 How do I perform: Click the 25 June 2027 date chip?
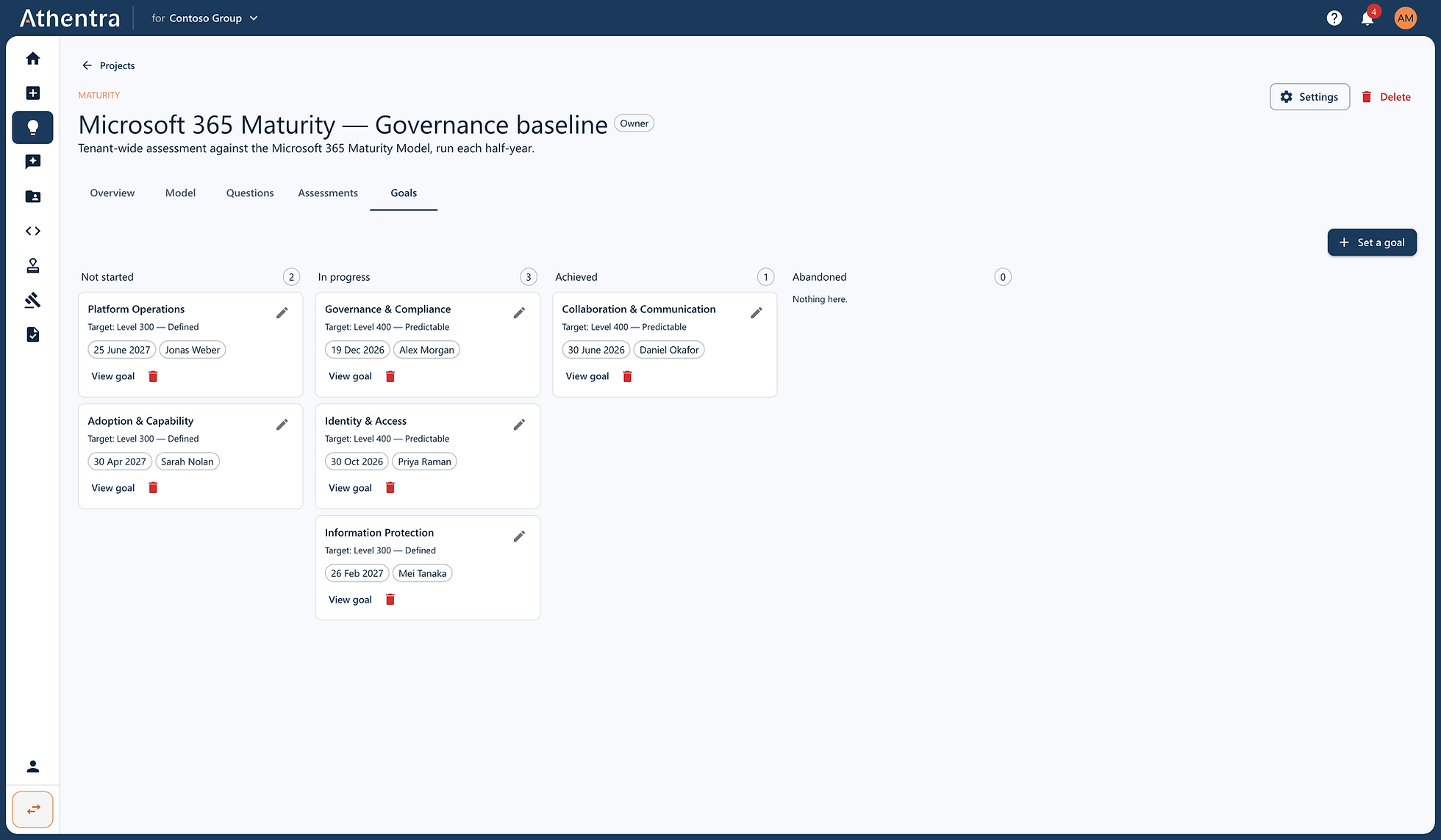click(122, 350)
